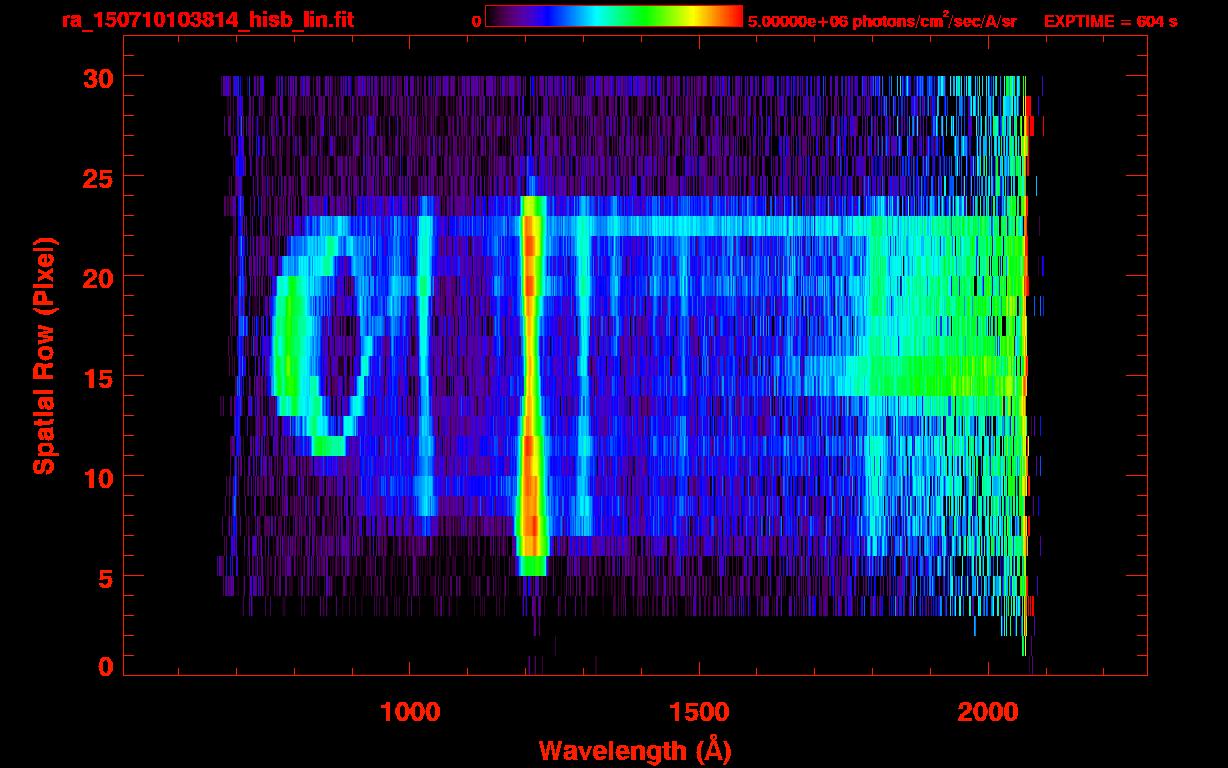Click the Spatial Row (Pixel) axis title

(x=43, y=355)
